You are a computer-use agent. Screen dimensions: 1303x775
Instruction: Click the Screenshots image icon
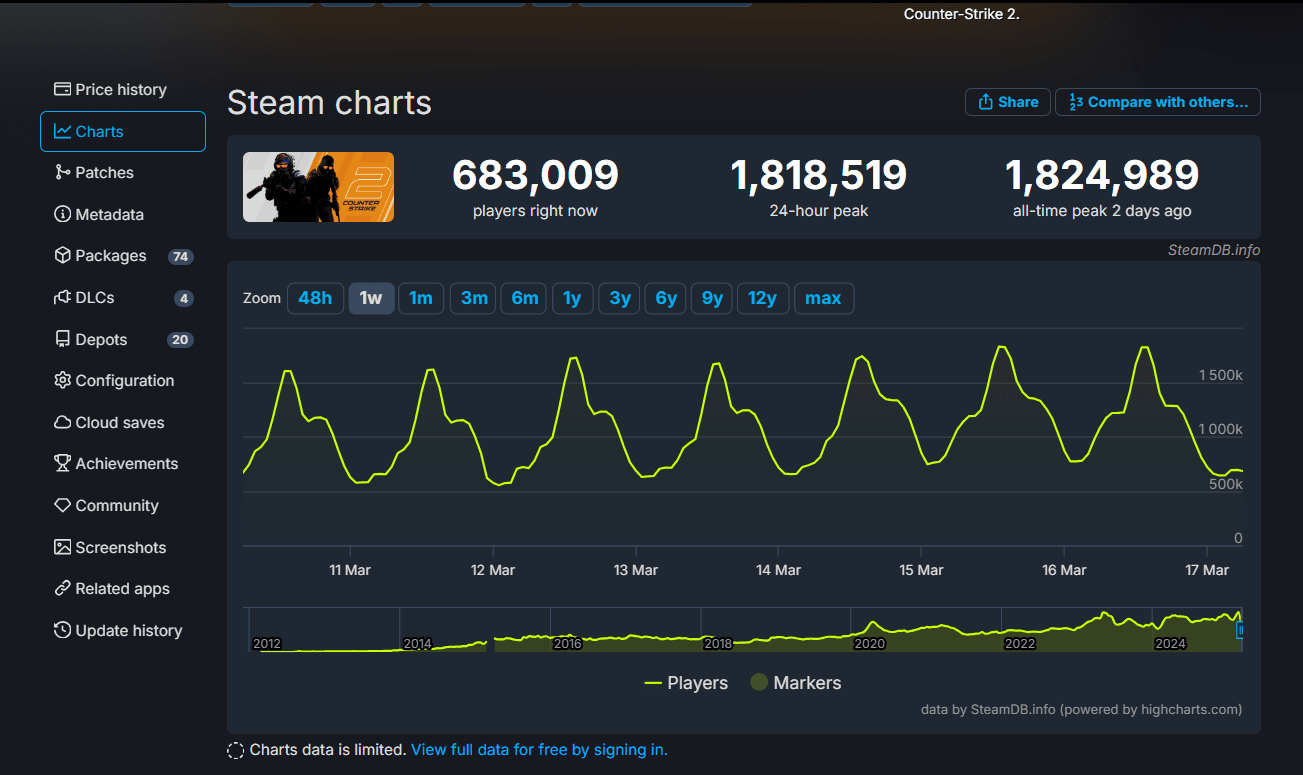pyautogui.click(x=62, y=547)
